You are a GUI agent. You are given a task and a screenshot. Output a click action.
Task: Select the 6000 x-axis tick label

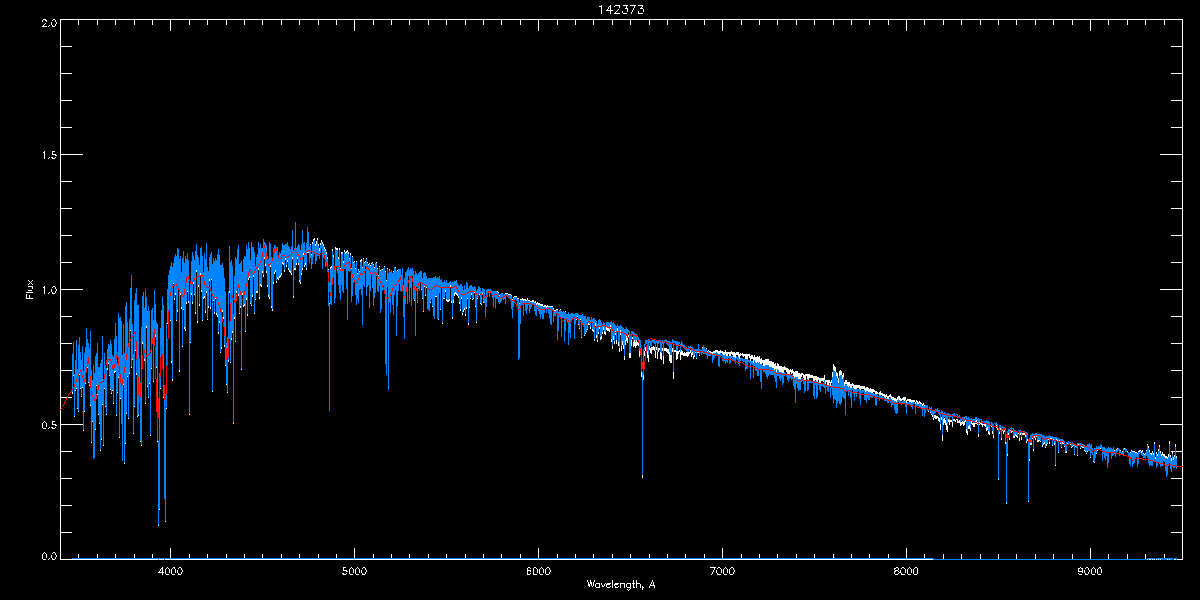tap(538, 572)
